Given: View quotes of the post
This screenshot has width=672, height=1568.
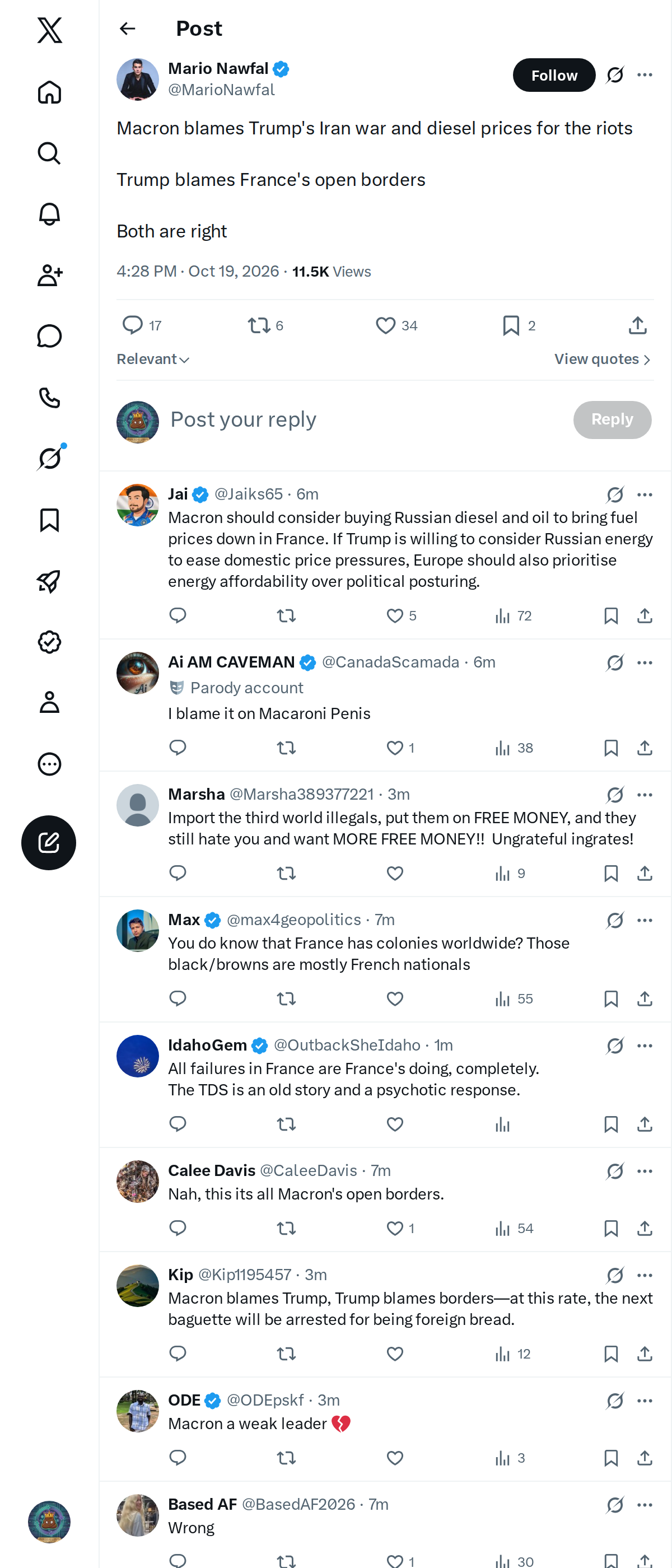Looking at the screenshot, I should [x=603, y=359].
